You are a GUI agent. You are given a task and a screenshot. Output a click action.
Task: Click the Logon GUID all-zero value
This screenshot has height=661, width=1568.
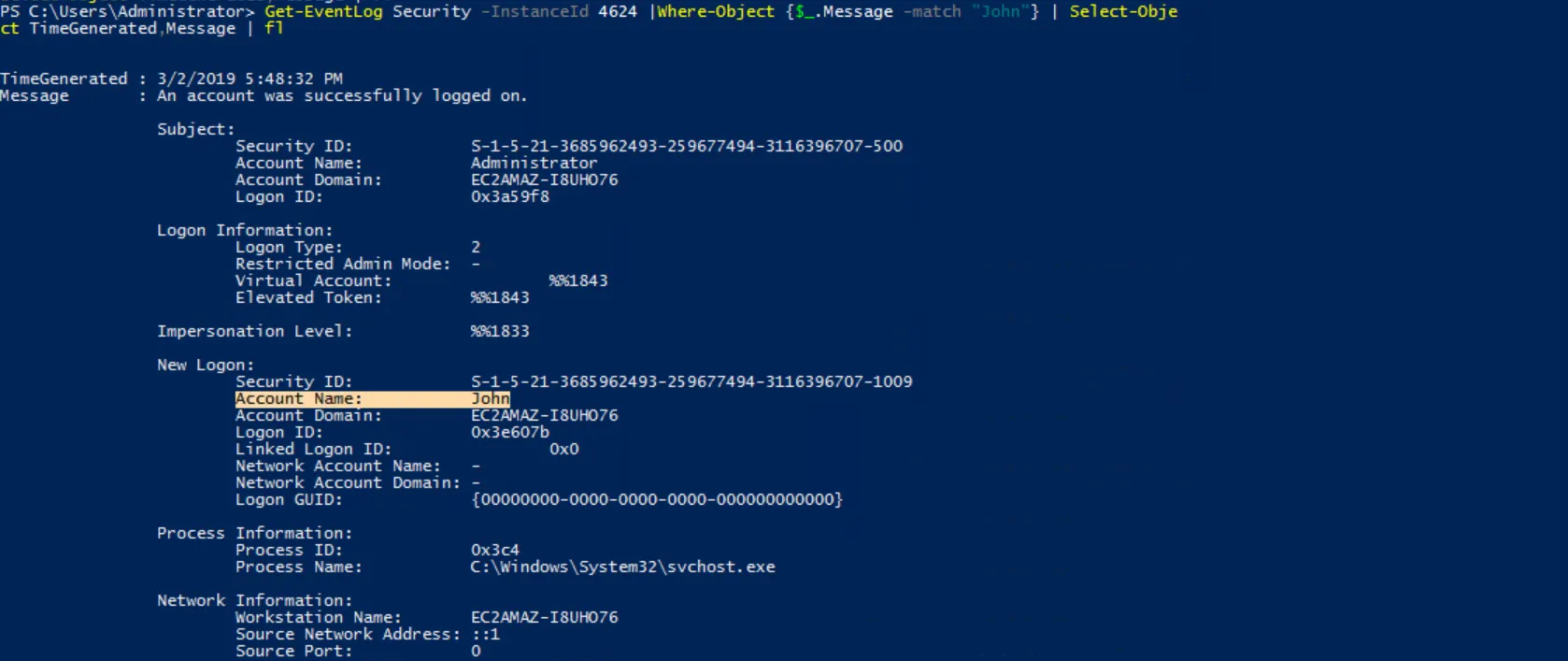pyautogui.click(x=657, y=499)
